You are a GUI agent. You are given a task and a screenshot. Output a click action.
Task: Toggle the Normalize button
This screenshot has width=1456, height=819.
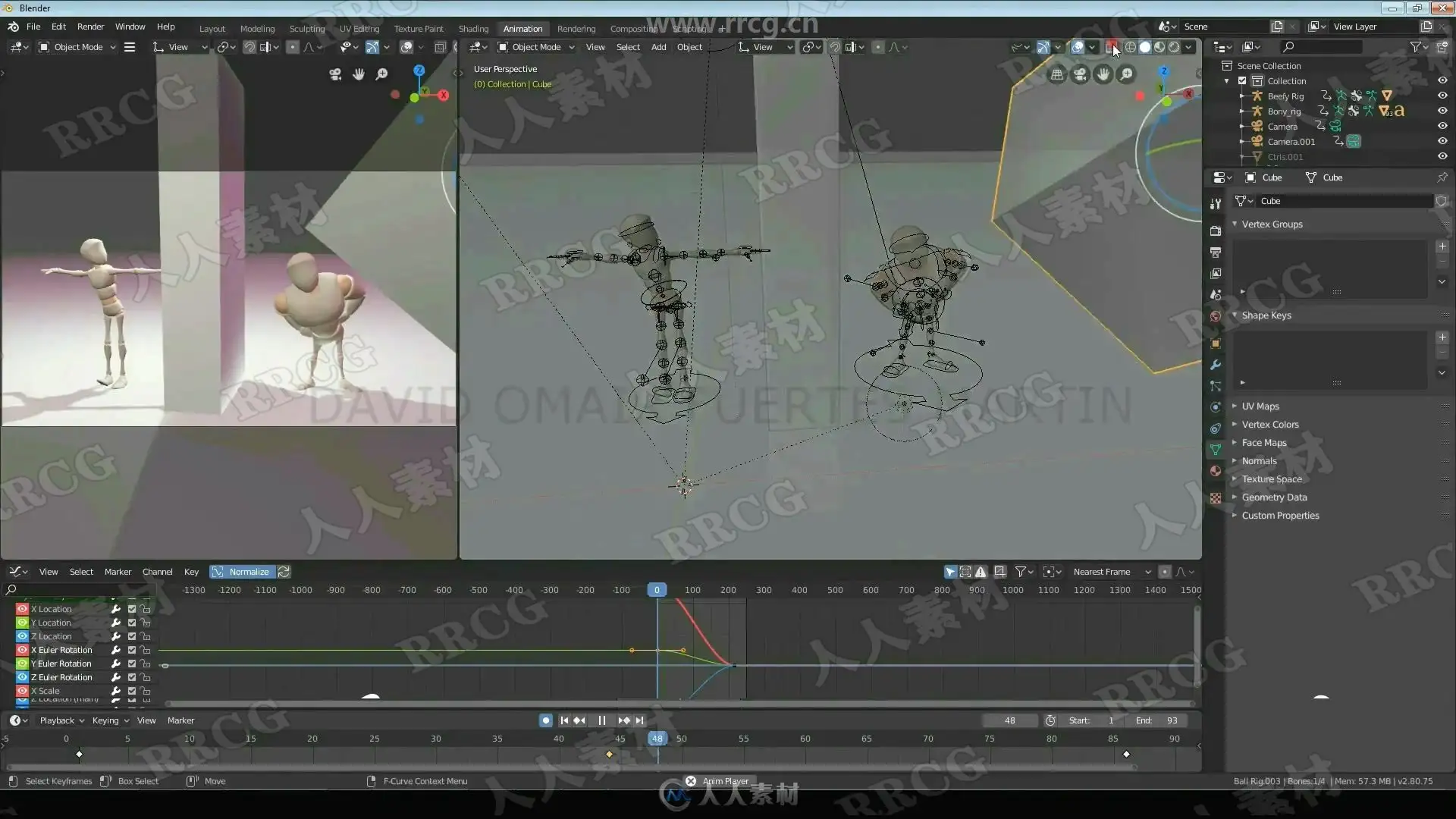tap(242, 572)
